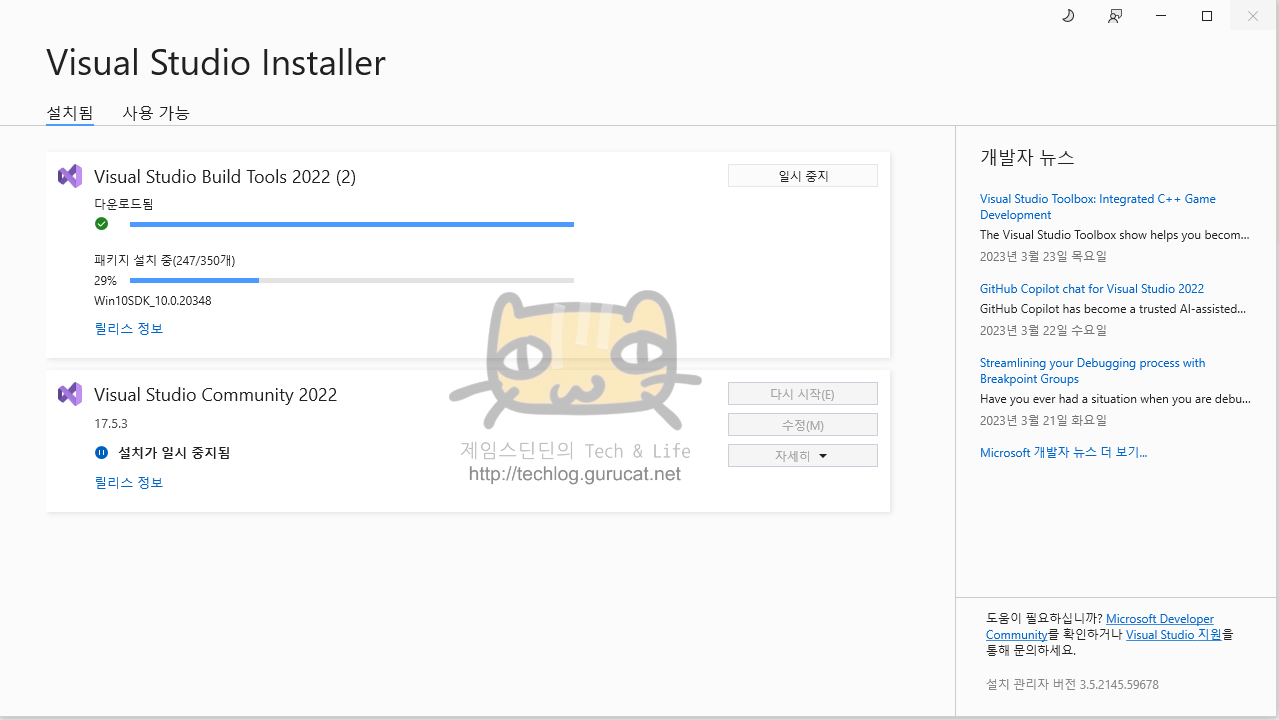This screenshot has height=720, width=1279.
Task: Click the 개발자 뉴스 heading
Action: click(1027, 158)
